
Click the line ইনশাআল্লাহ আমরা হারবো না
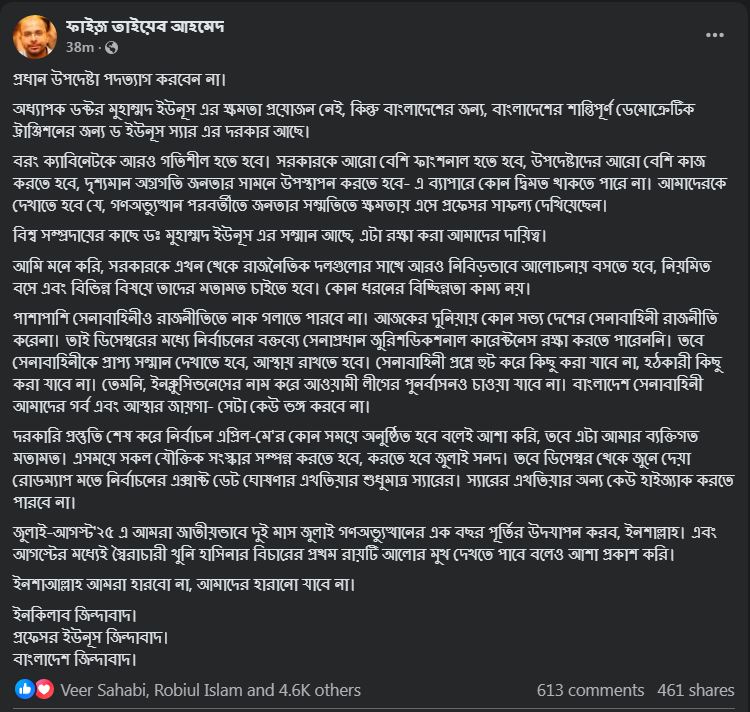(184, 584)
